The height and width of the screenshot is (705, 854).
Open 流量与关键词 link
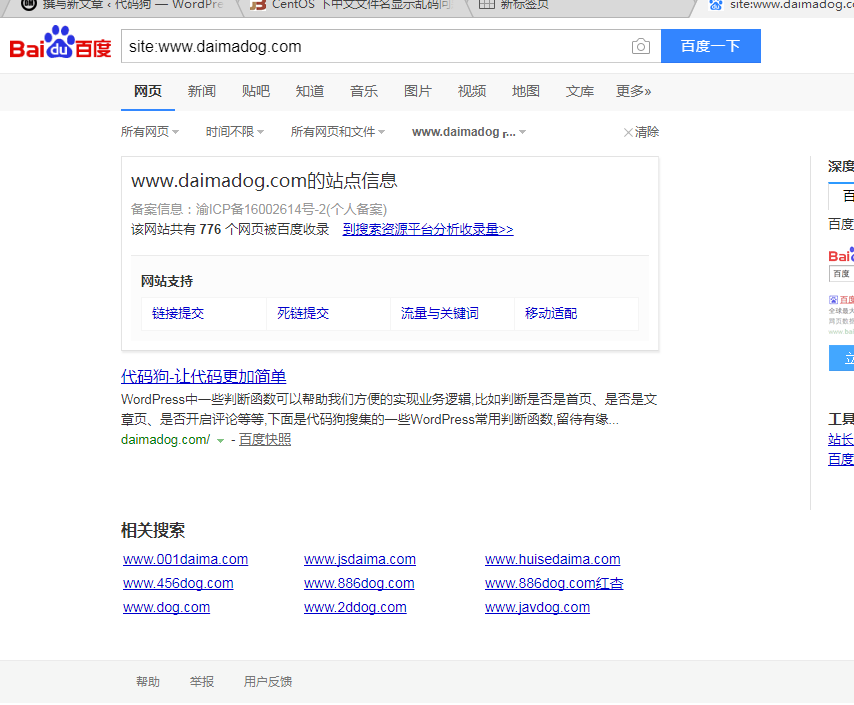click(440, 313)
